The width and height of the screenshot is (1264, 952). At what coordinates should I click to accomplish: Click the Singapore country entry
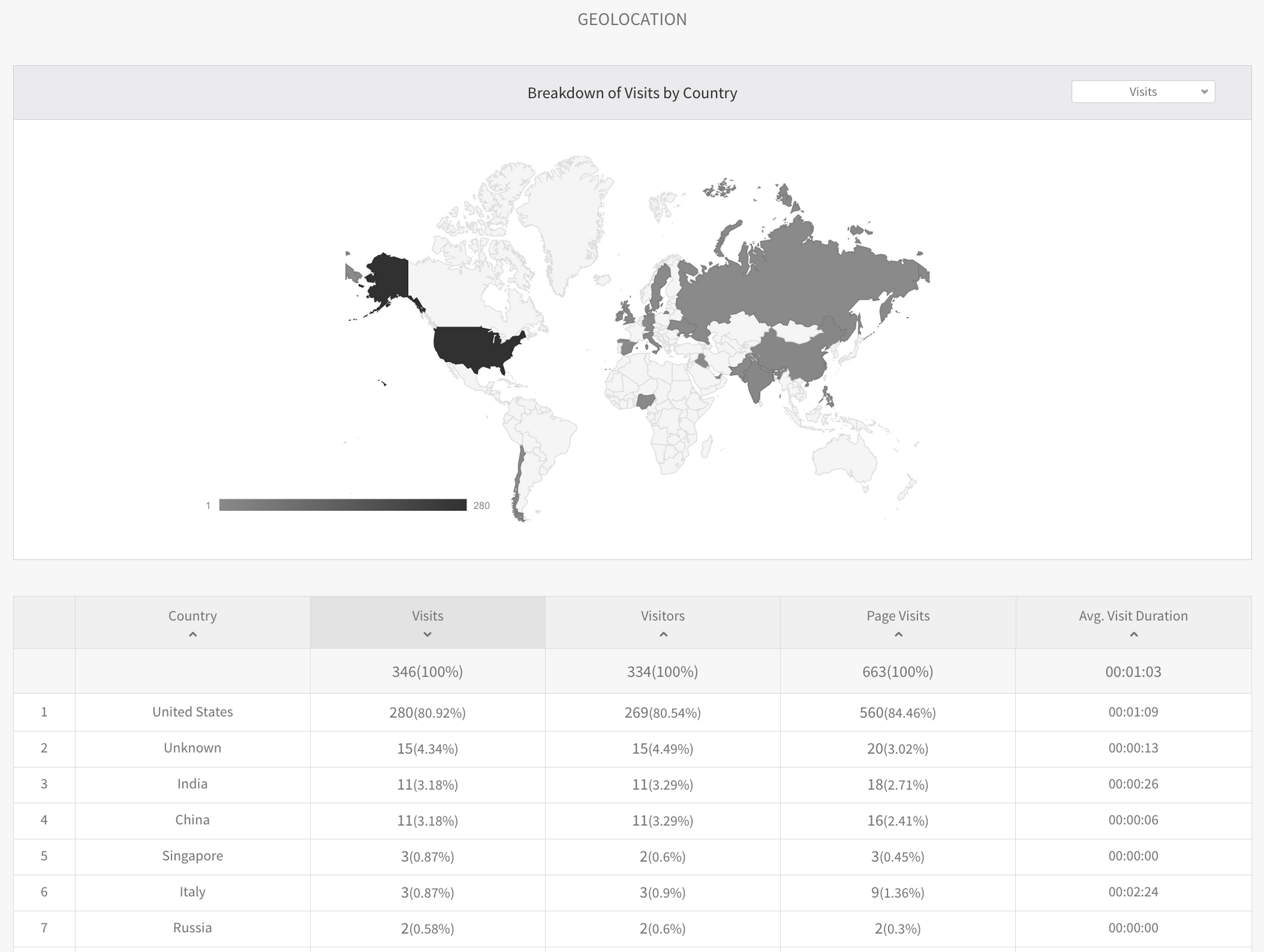(192, 856)
